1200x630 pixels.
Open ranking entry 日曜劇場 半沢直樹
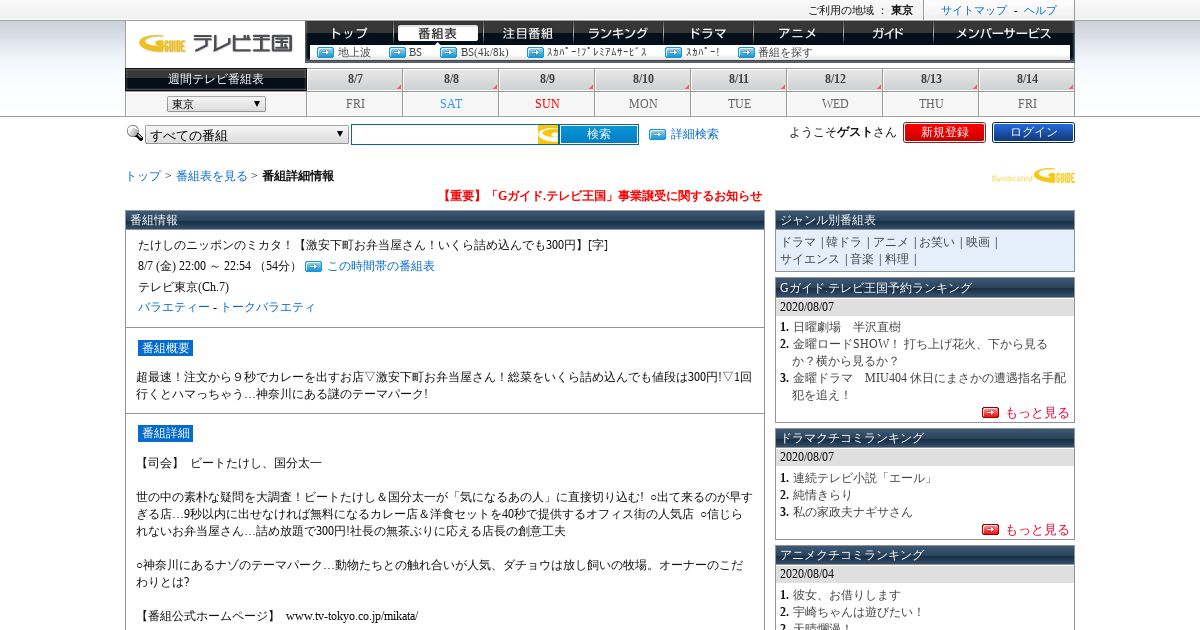tap(847, 327)
